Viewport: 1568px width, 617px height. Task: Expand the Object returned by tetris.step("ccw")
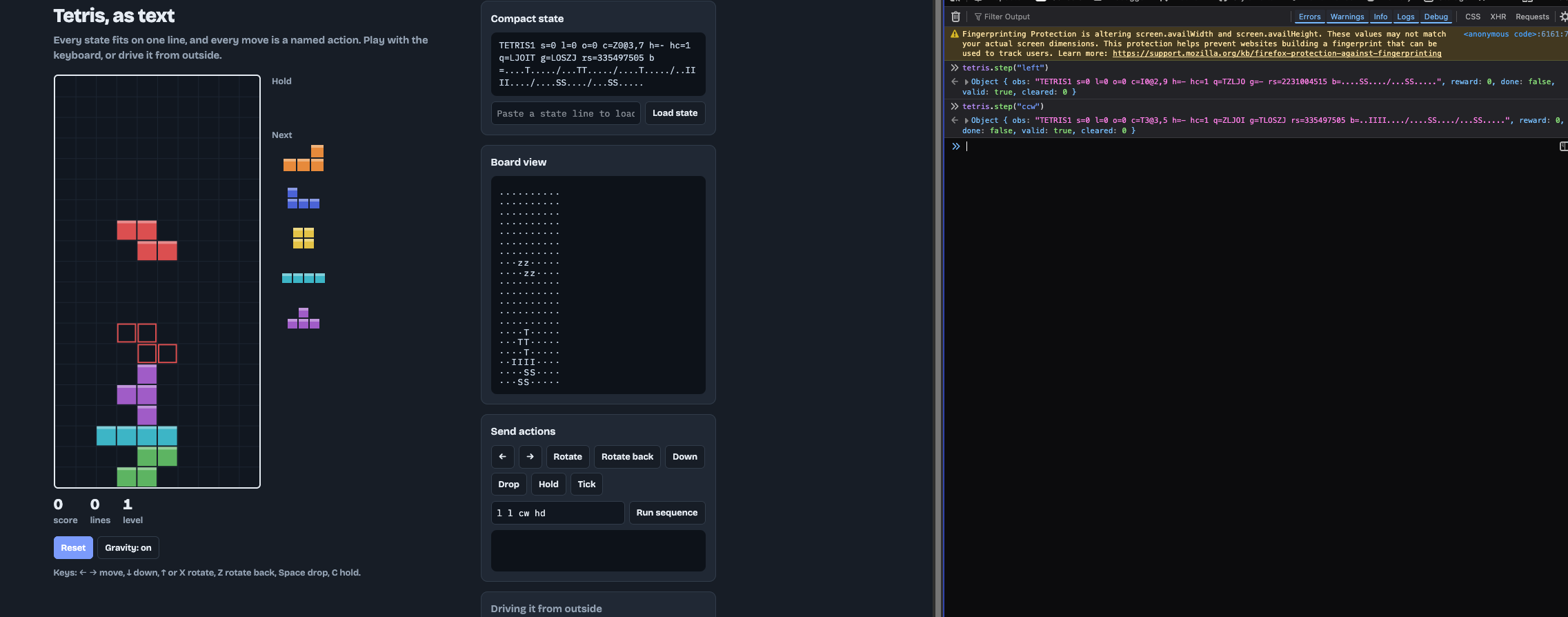[966, 121]
